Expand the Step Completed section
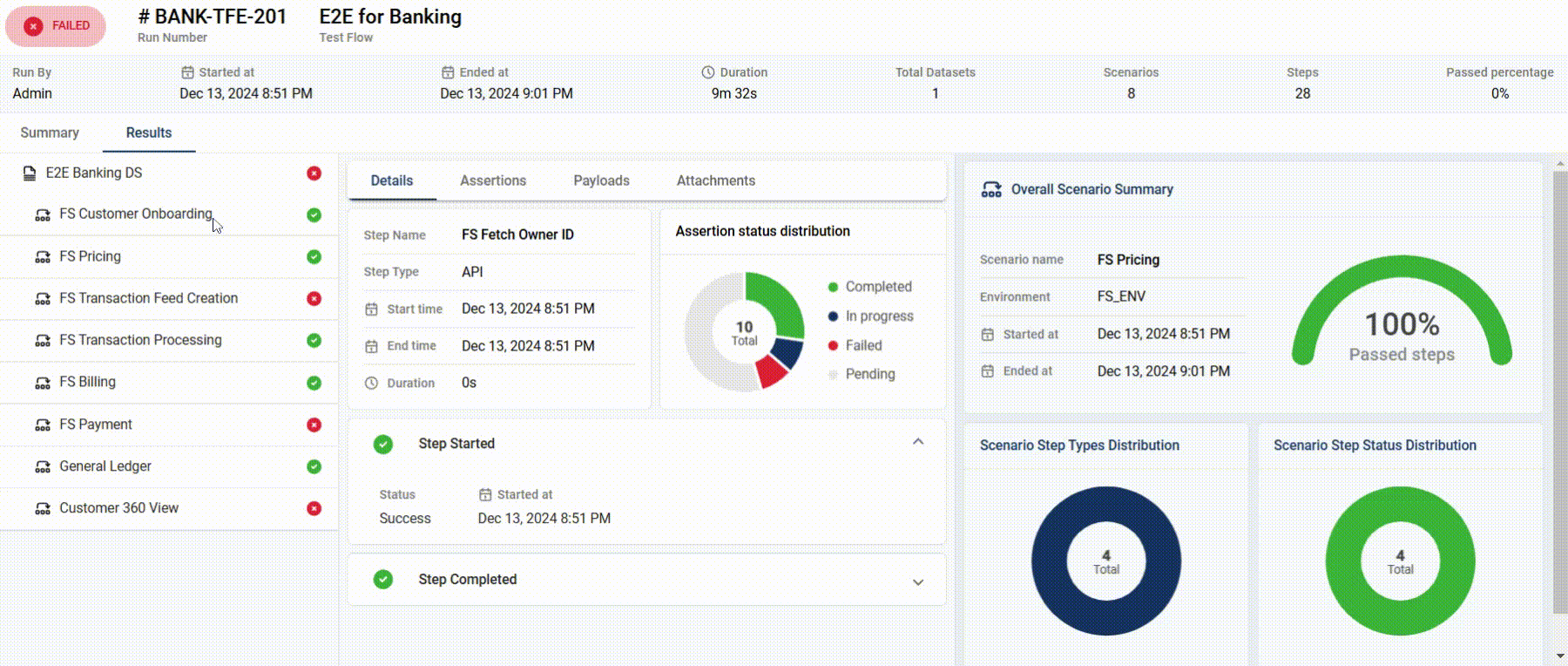The width and height of the screenshot is (1568, 666). click(918, 582)
